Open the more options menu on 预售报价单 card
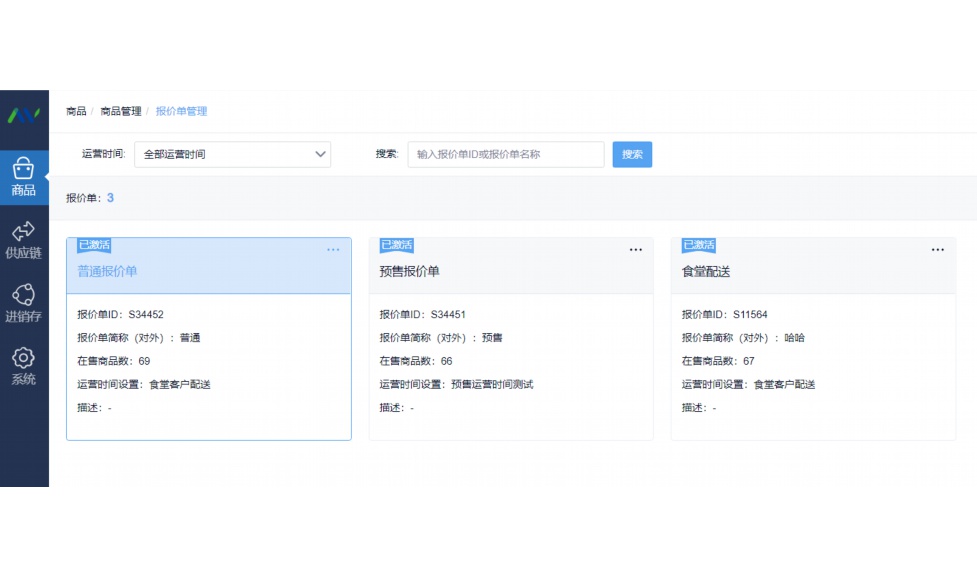Image resolution: width=977 pixels, height=577 pixels. pos(637,250)
